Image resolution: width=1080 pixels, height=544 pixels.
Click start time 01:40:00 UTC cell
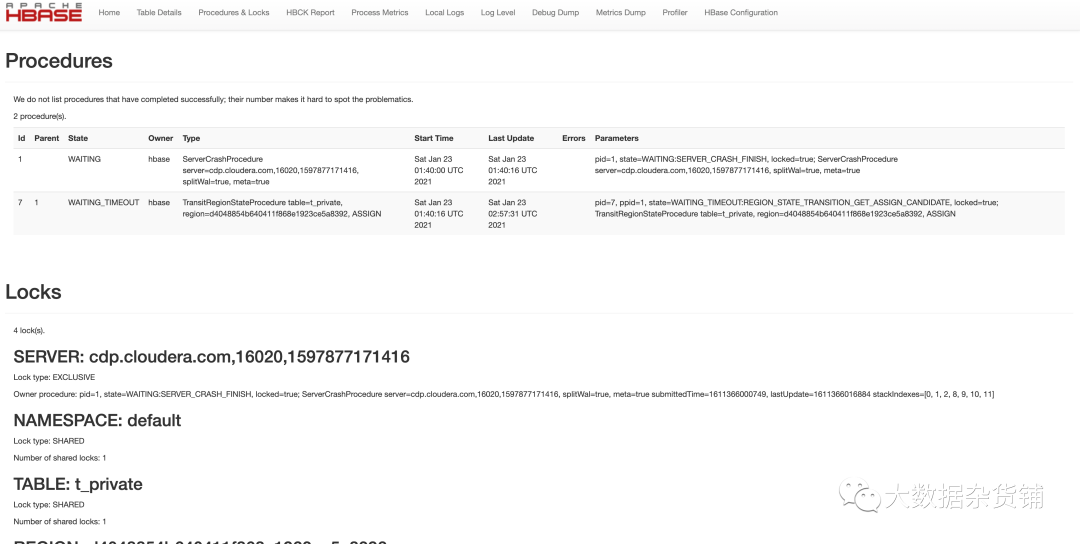(x=439, y=170)
